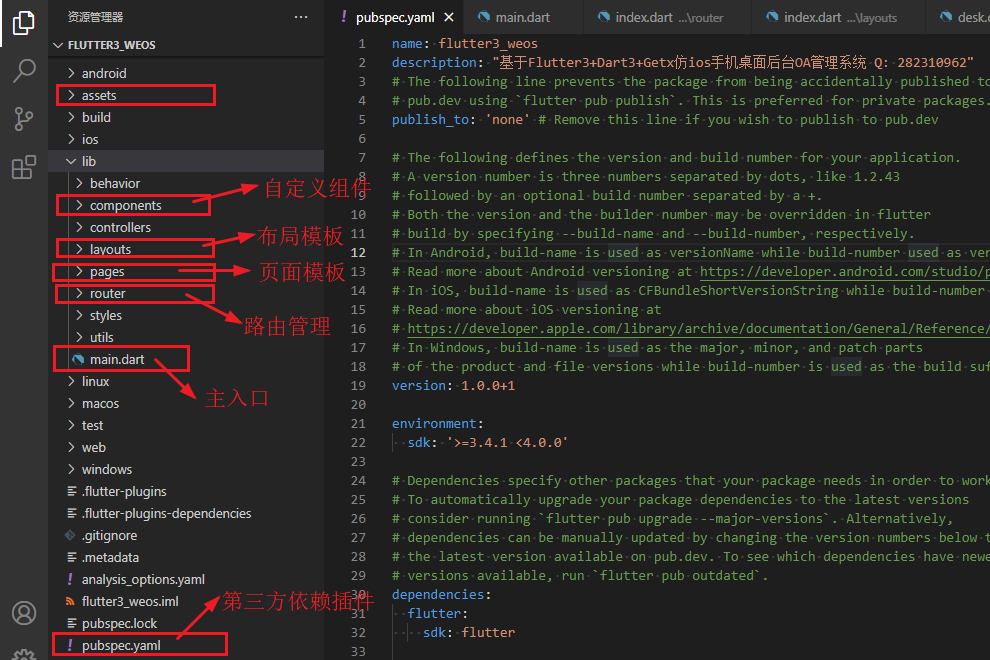Expand the layouts folder
This screenshot has width=990, height=660.
187,249
